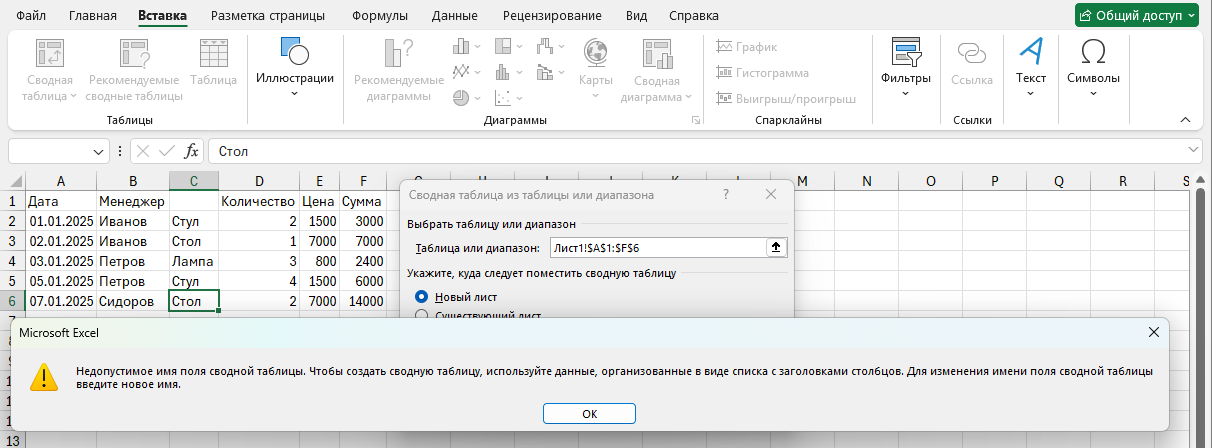Click the Сводная диаграмма icon

tap(656, 70)
